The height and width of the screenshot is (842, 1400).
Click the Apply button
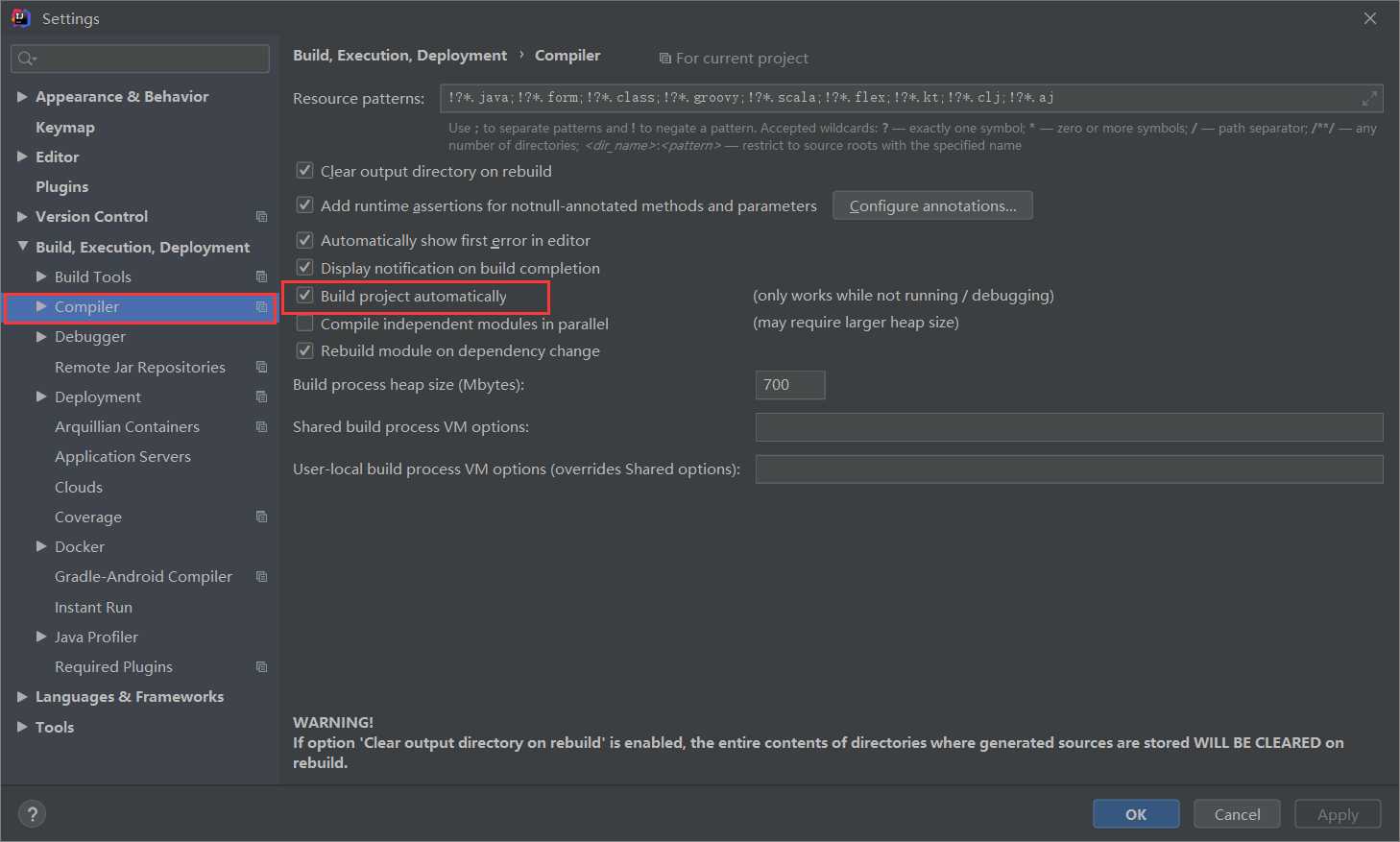(1338, 814)
